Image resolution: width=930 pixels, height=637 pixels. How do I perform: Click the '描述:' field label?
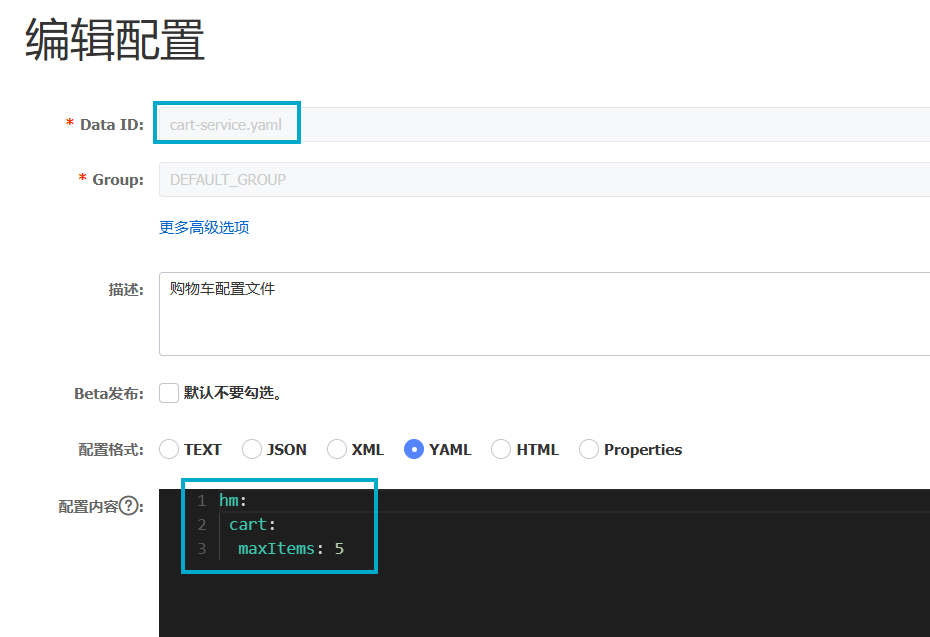coord(126,289)
